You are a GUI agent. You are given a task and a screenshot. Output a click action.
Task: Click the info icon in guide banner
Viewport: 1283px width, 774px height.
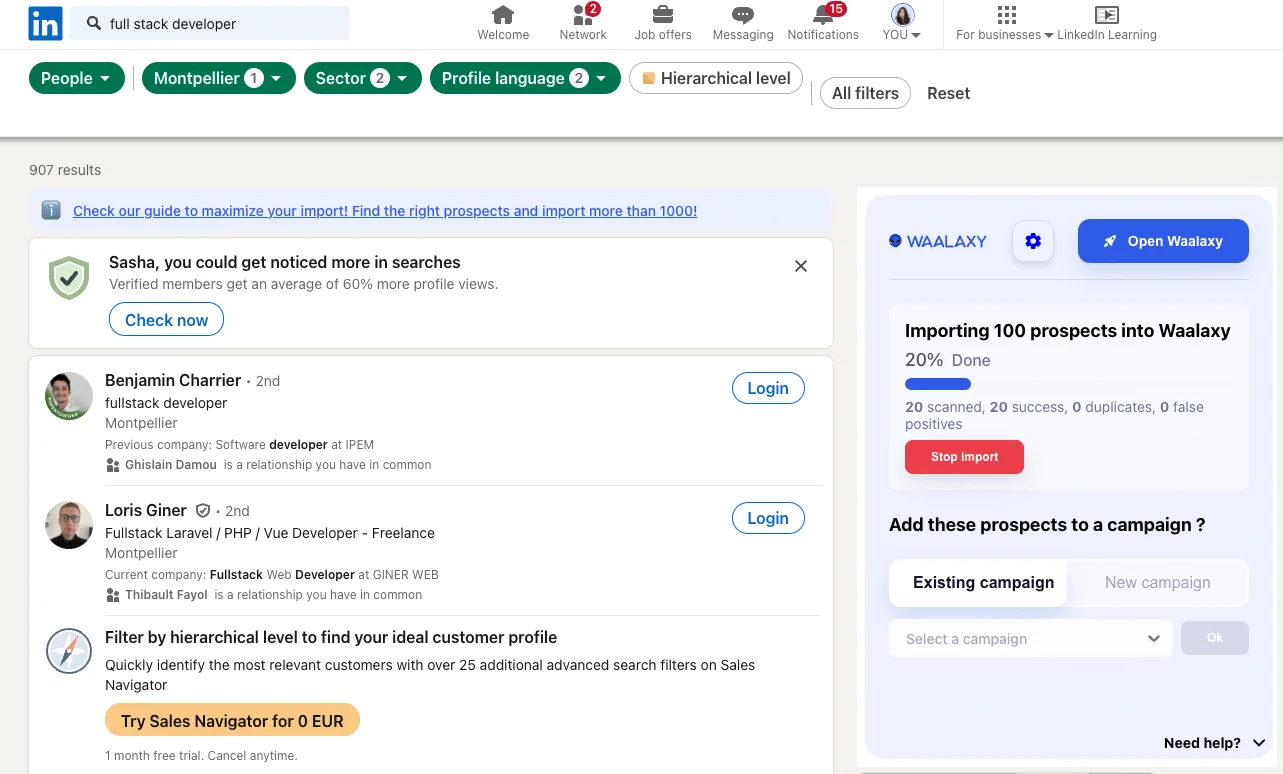(x=51, y=210)
